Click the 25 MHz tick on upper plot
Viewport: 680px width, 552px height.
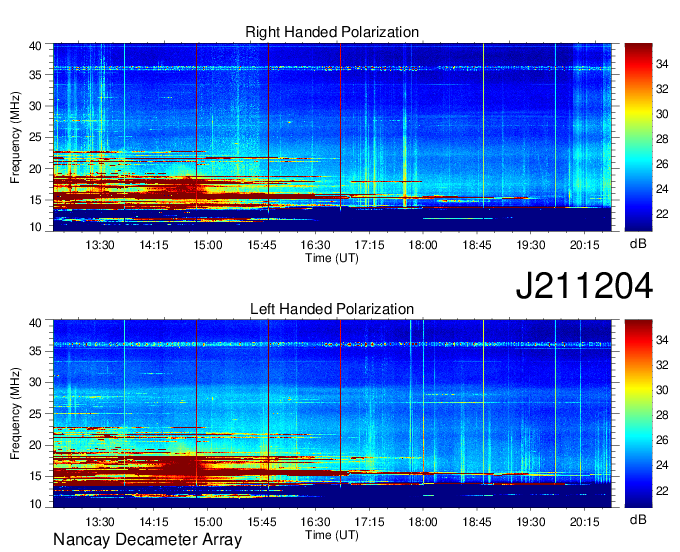35,137
